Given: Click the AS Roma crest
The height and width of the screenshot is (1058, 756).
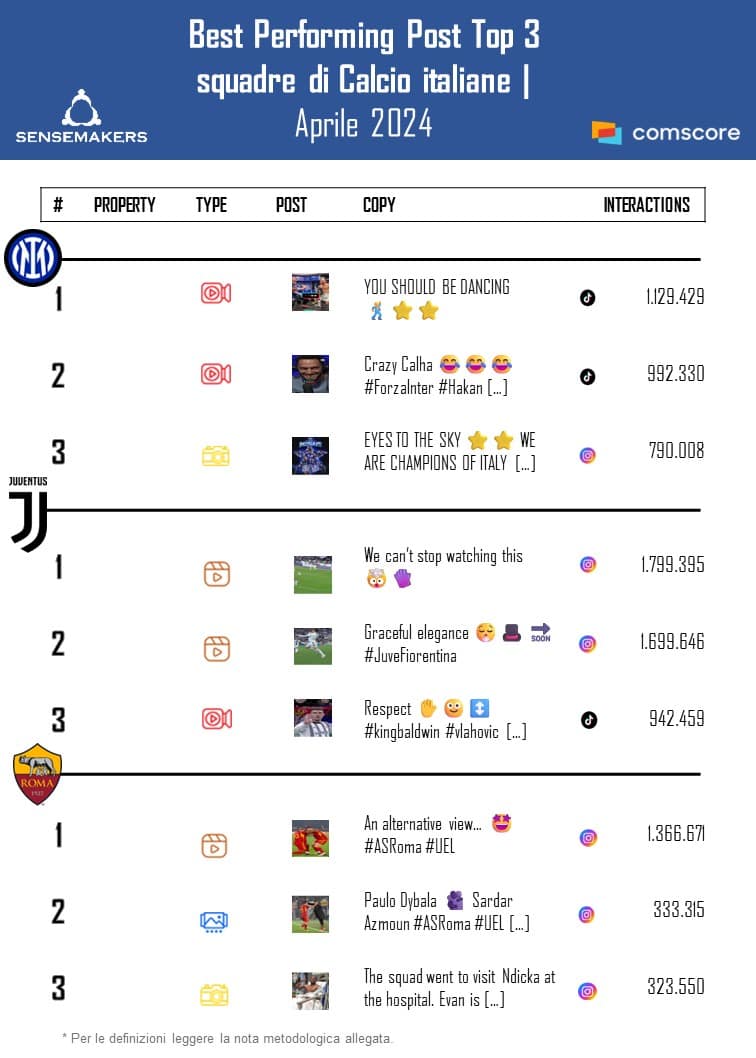Looking at the screenshot, I should point(37,774).
